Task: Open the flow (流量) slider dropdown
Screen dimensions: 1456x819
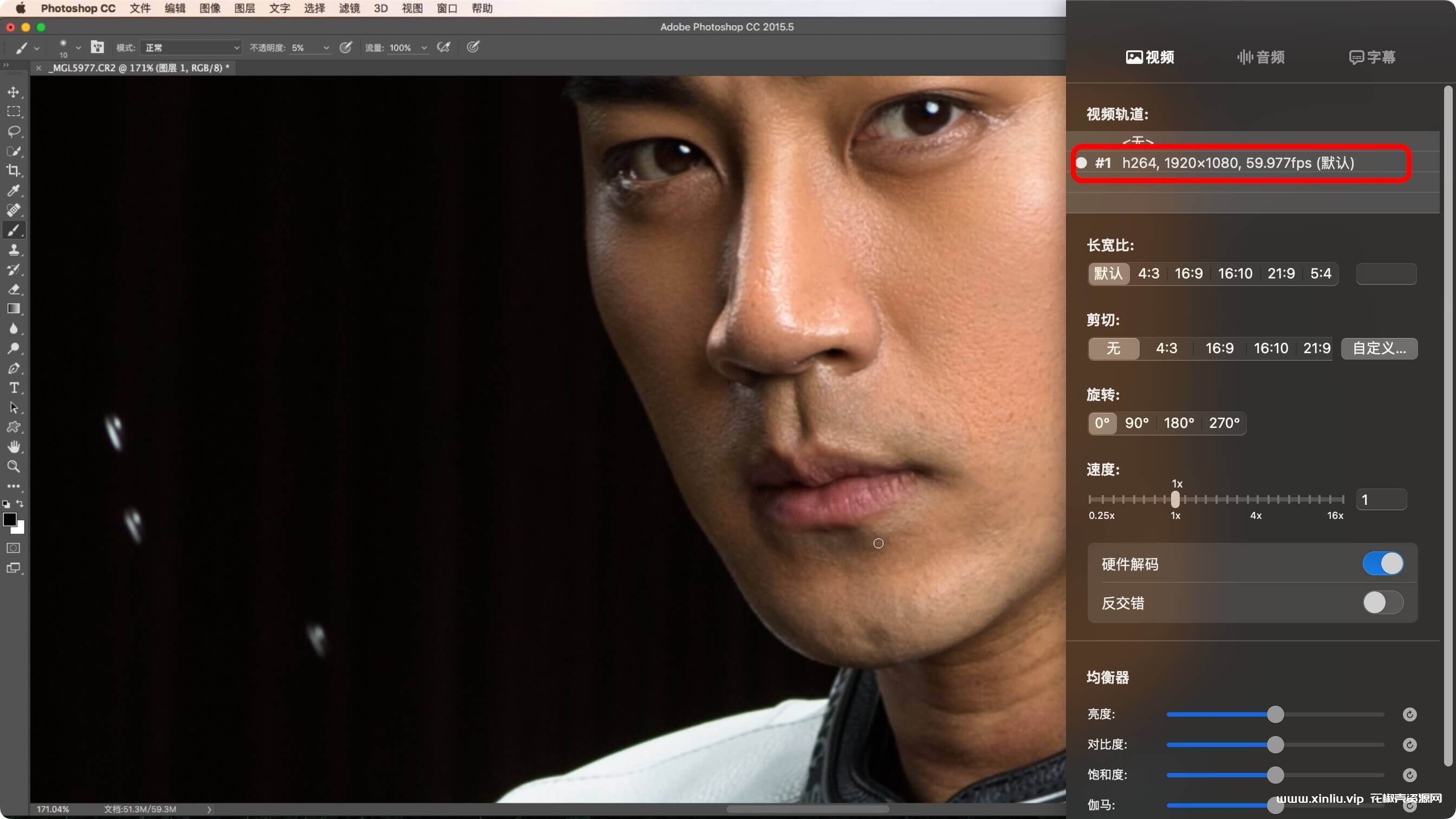Action: [x=424, y=48]
